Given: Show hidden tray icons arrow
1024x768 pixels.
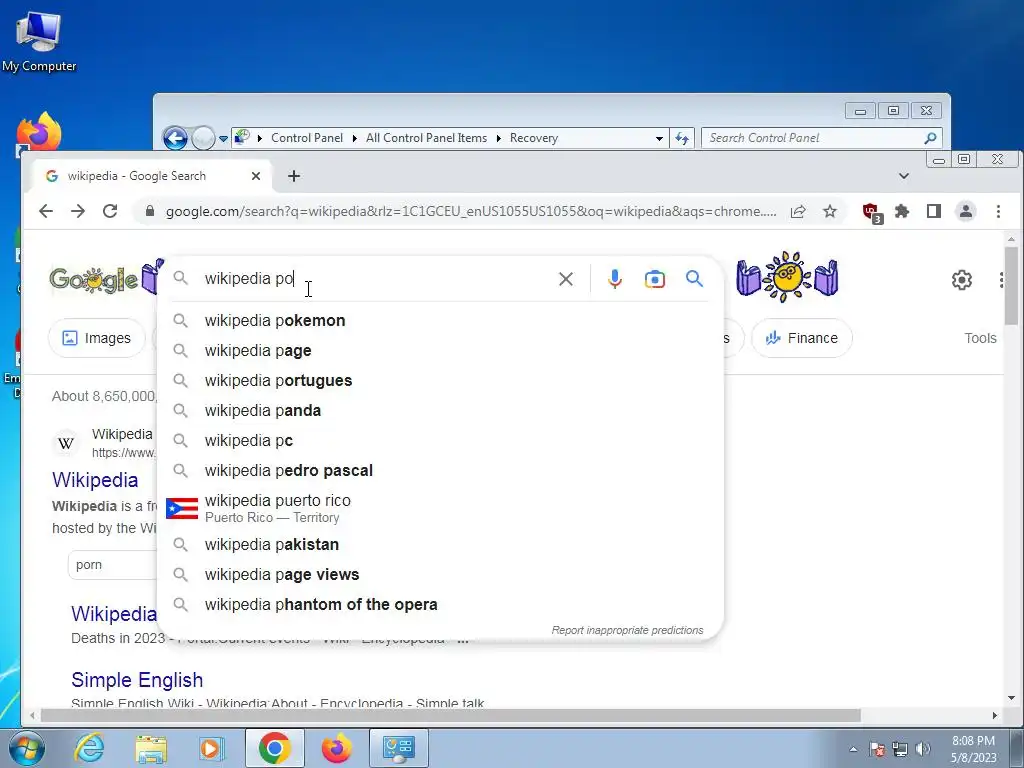Looking at the screenshot, I should [x=853, y=749].
